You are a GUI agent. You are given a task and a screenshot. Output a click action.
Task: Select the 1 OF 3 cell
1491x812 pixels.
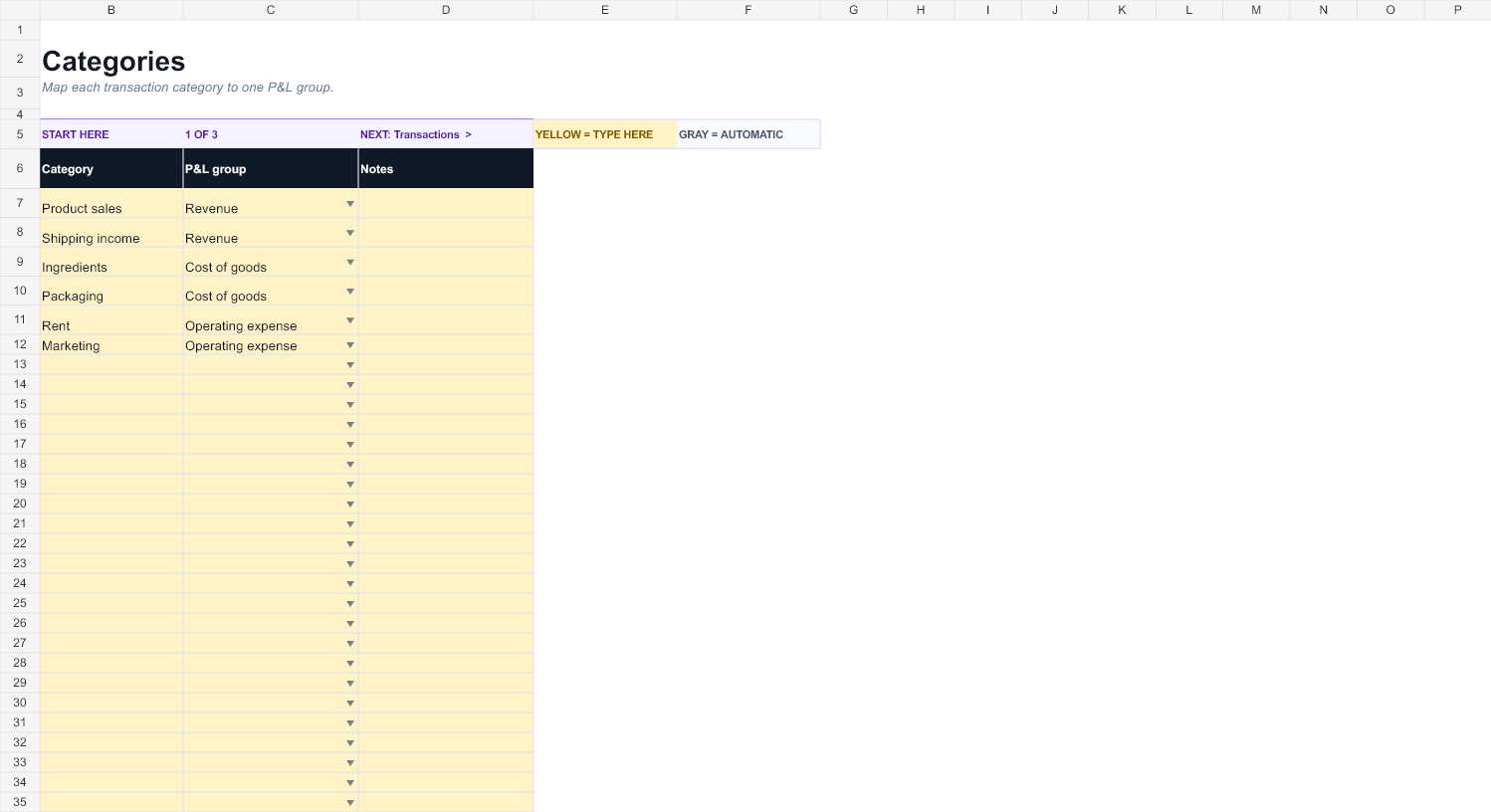(x=271, y=134)
